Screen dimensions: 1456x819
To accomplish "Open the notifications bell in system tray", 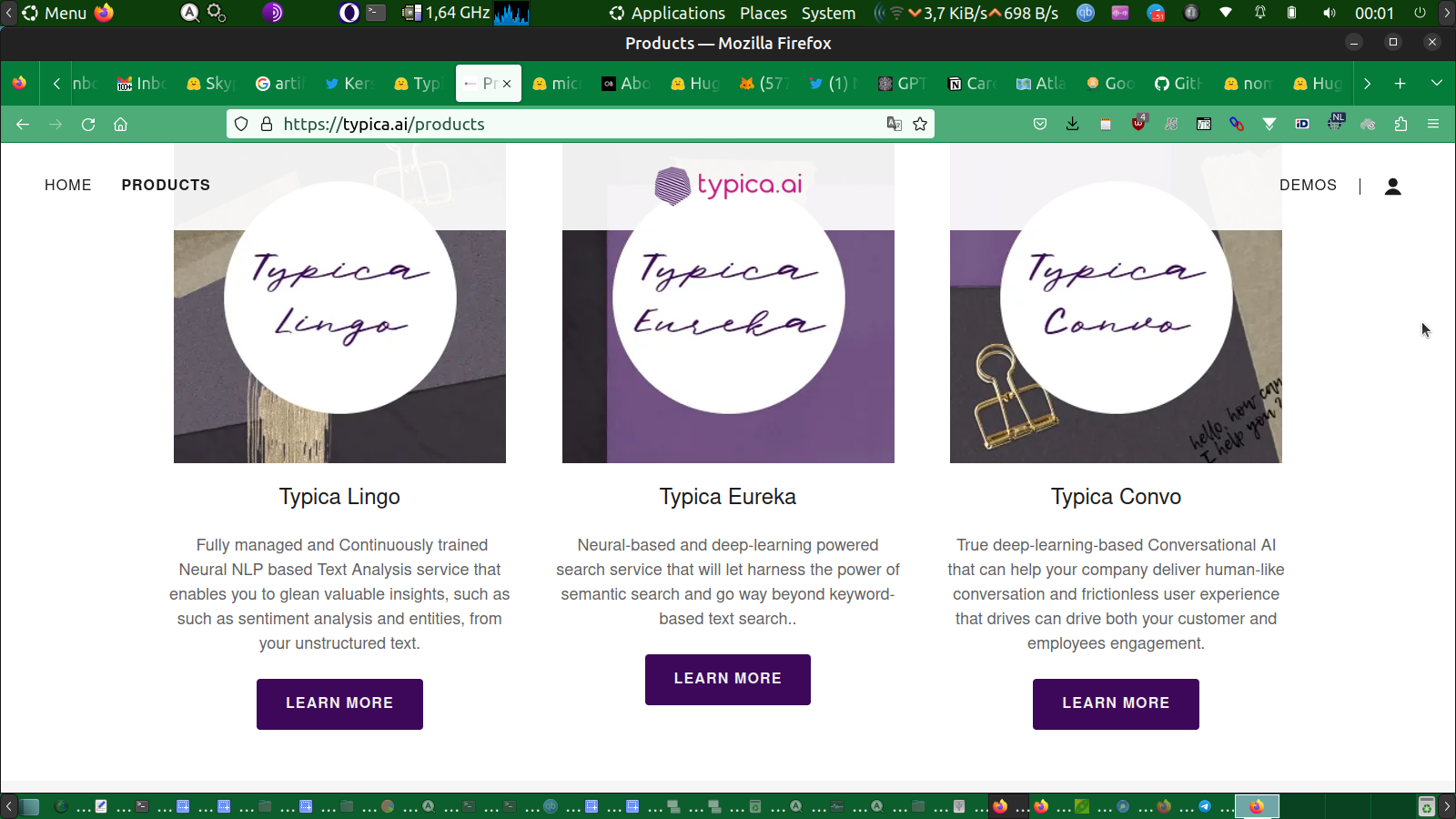I will [1260, 13].
